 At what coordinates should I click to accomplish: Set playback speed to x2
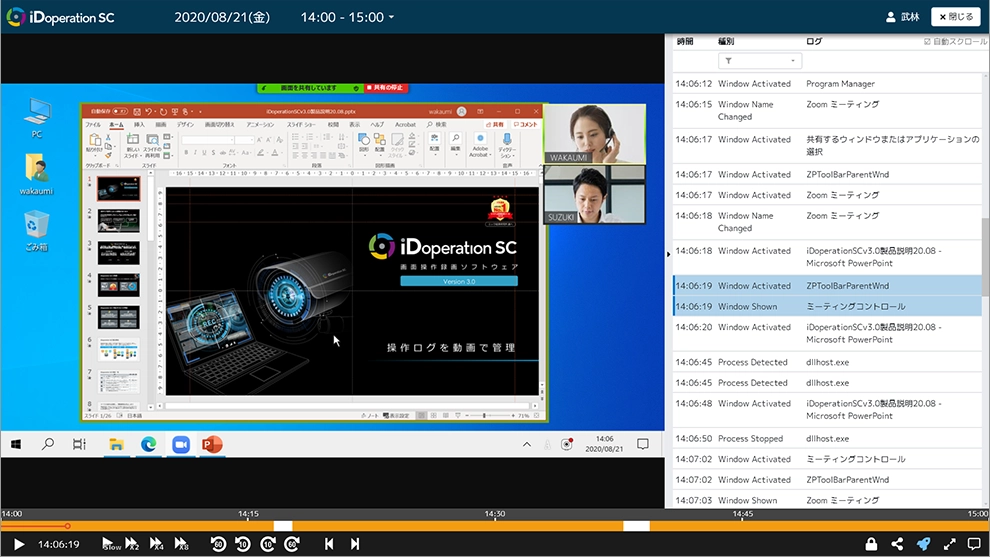tap(132, 544)
